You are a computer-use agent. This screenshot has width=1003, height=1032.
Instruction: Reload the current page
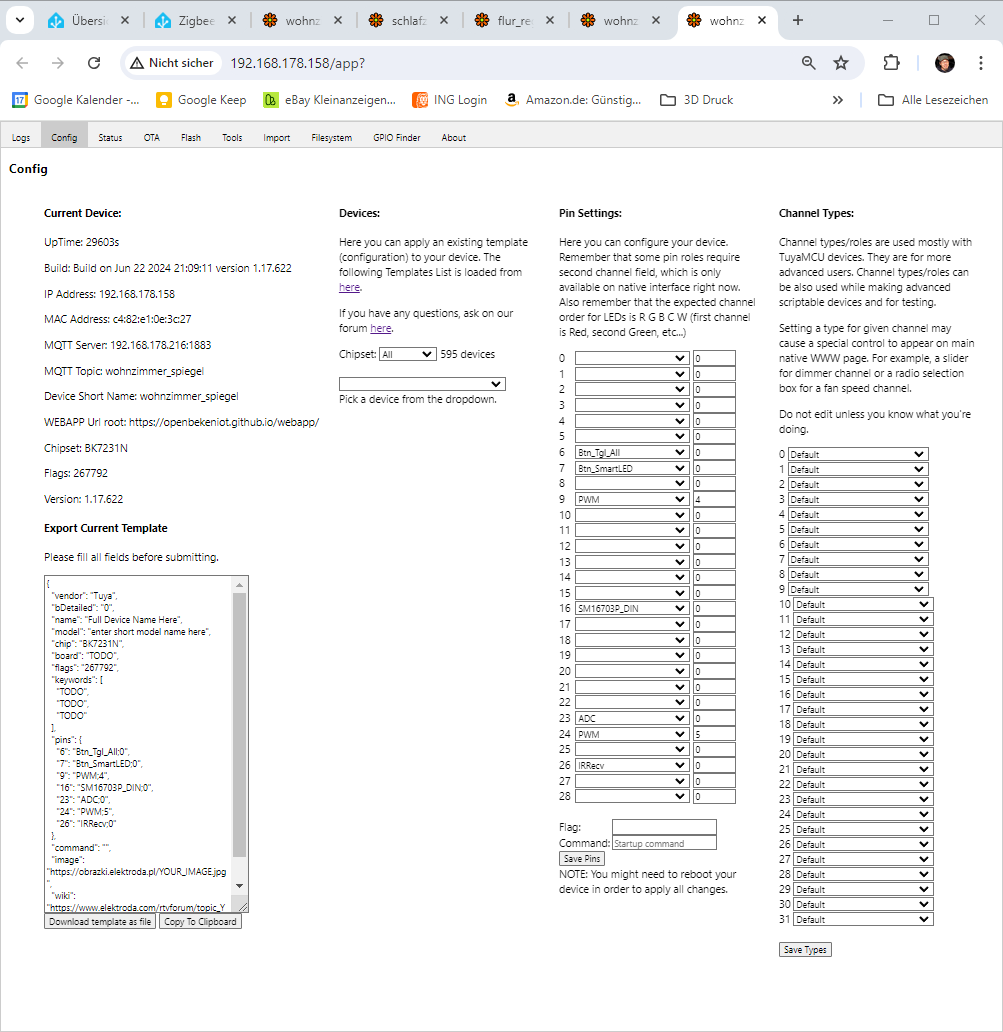(94, 63)
